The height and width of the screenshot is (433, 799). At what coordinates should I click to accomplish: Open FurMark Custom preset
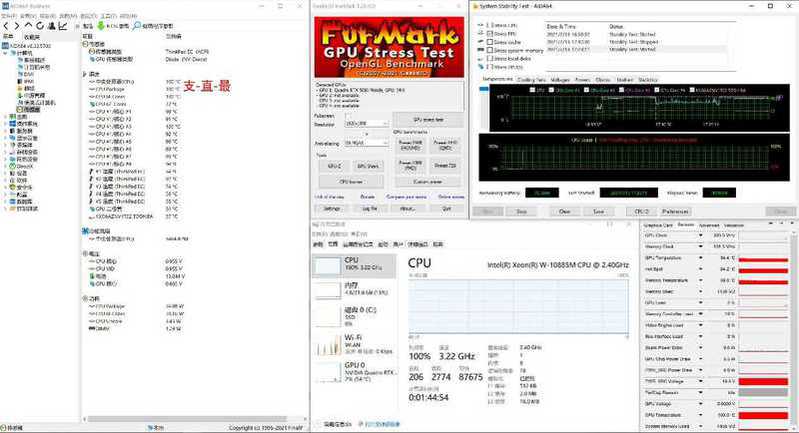(x=428, y=181)
